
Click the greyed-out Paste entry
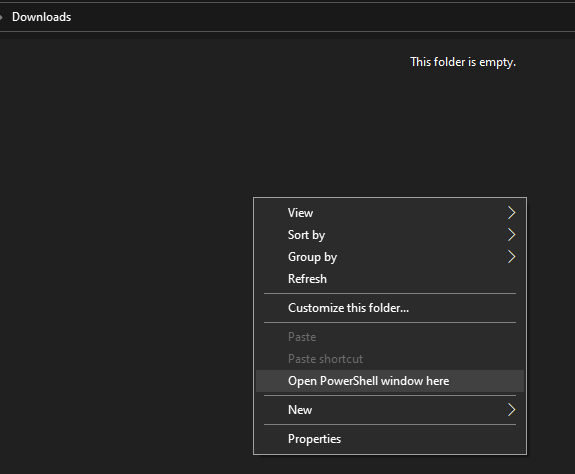[390, 337]
